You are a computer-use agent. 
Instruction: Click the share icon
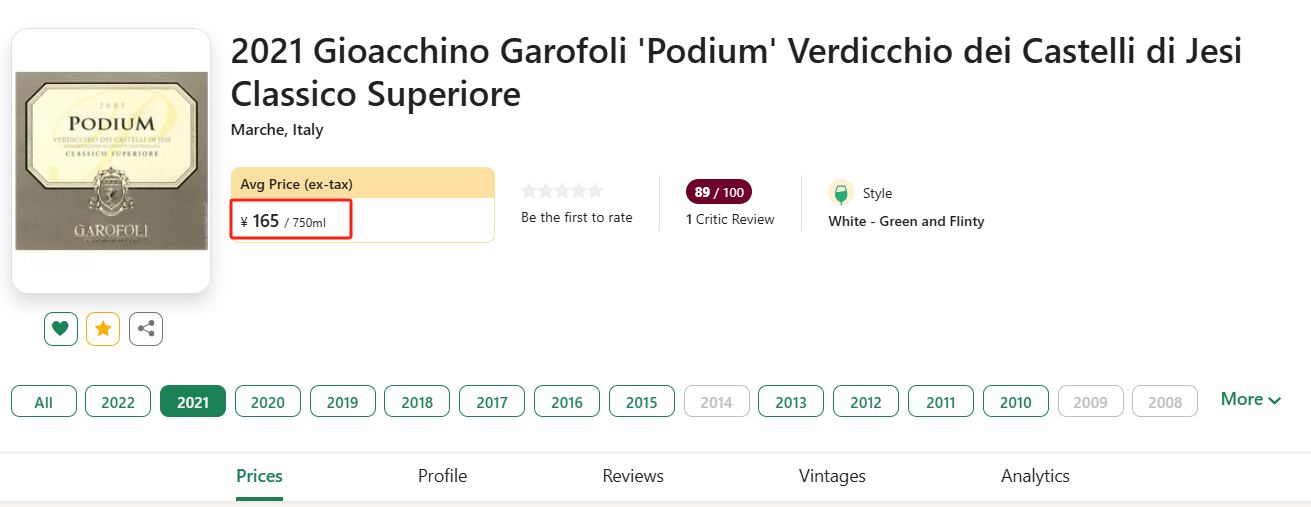click(146, 328)
